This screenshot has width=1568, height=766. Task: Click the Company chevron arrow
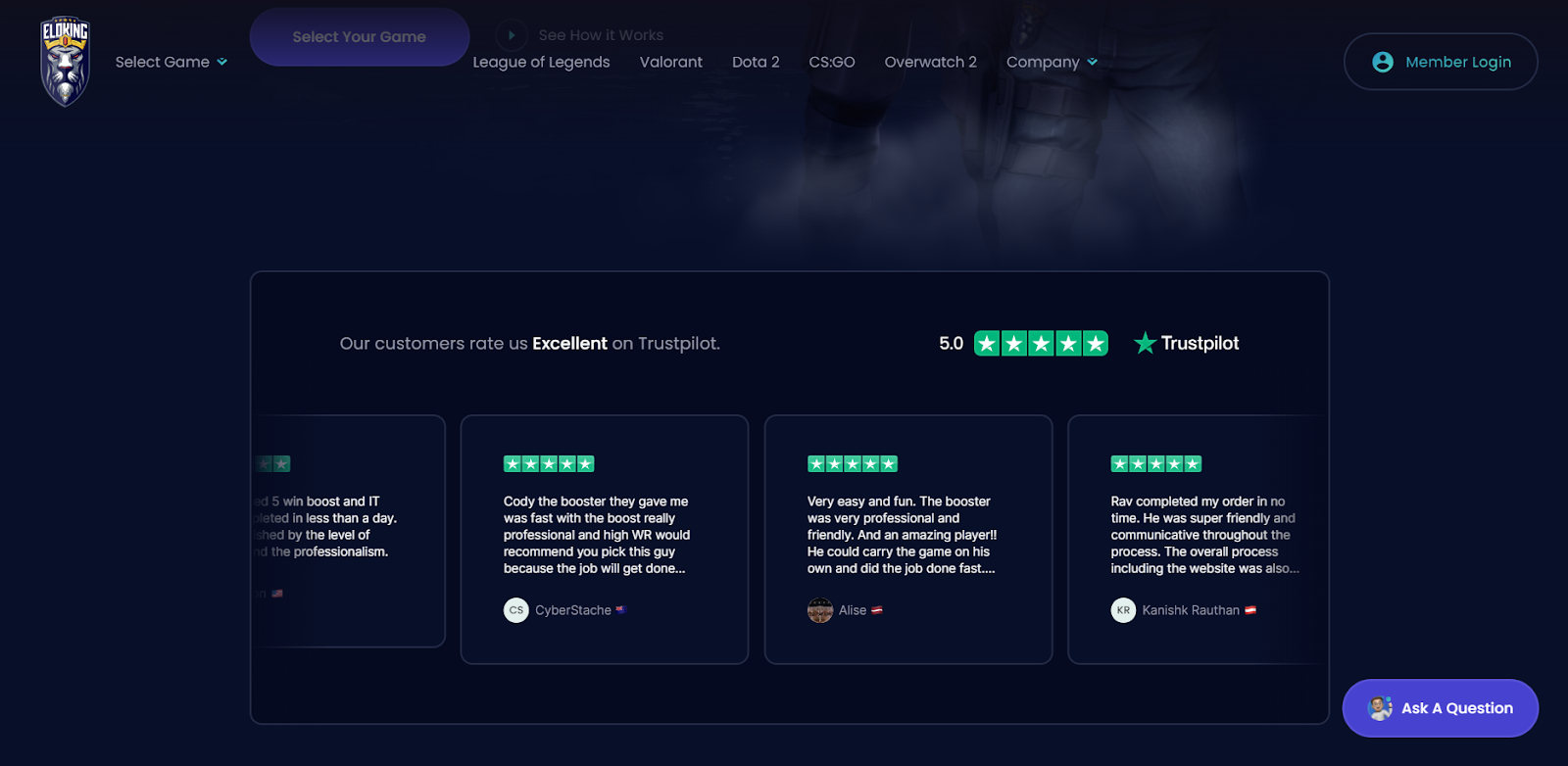(x=1093, y=62)
